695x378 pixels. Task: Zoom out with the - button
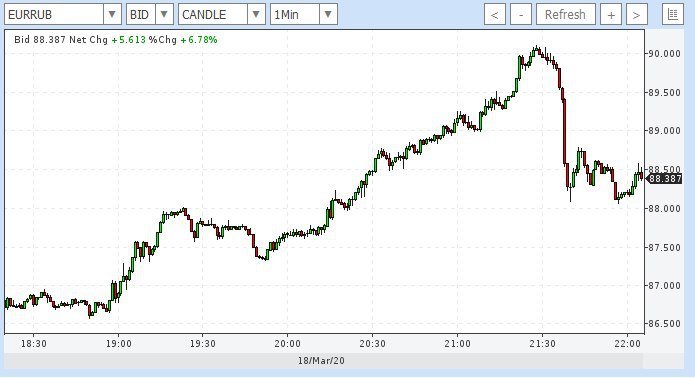[521, 15]
